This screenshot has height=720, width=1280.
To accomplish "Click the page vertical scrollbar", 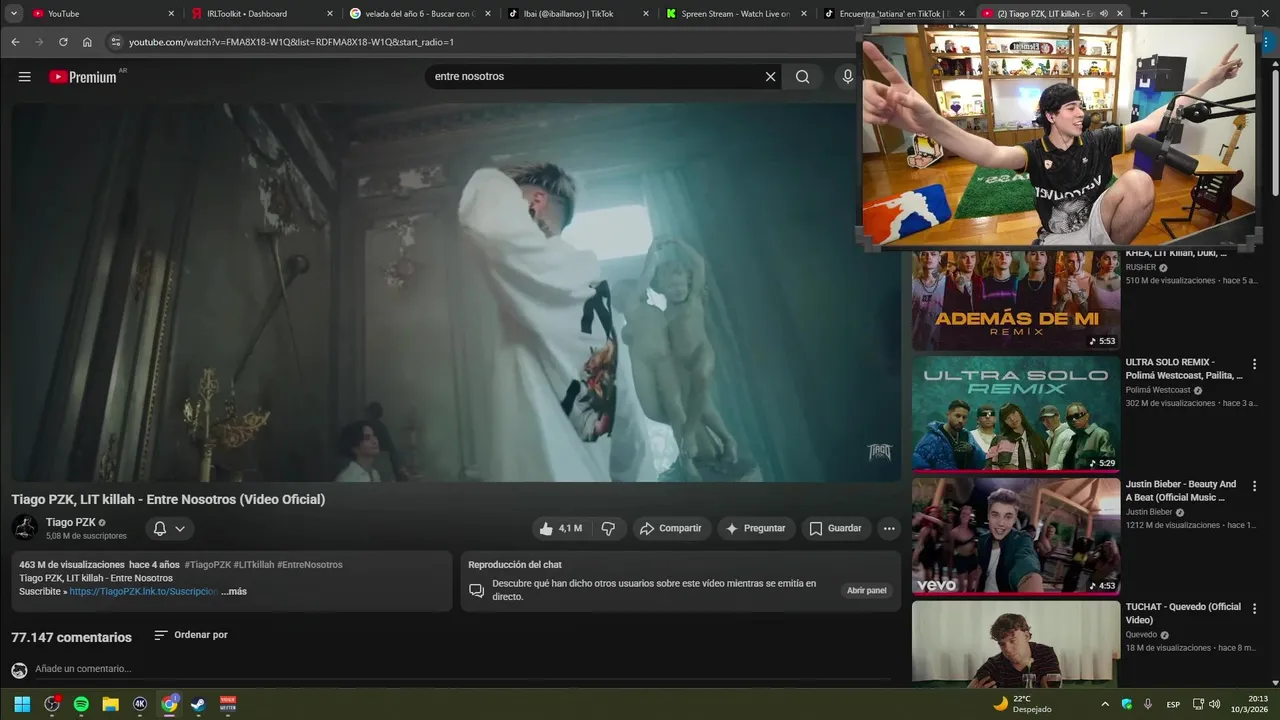I will 1275,130.
